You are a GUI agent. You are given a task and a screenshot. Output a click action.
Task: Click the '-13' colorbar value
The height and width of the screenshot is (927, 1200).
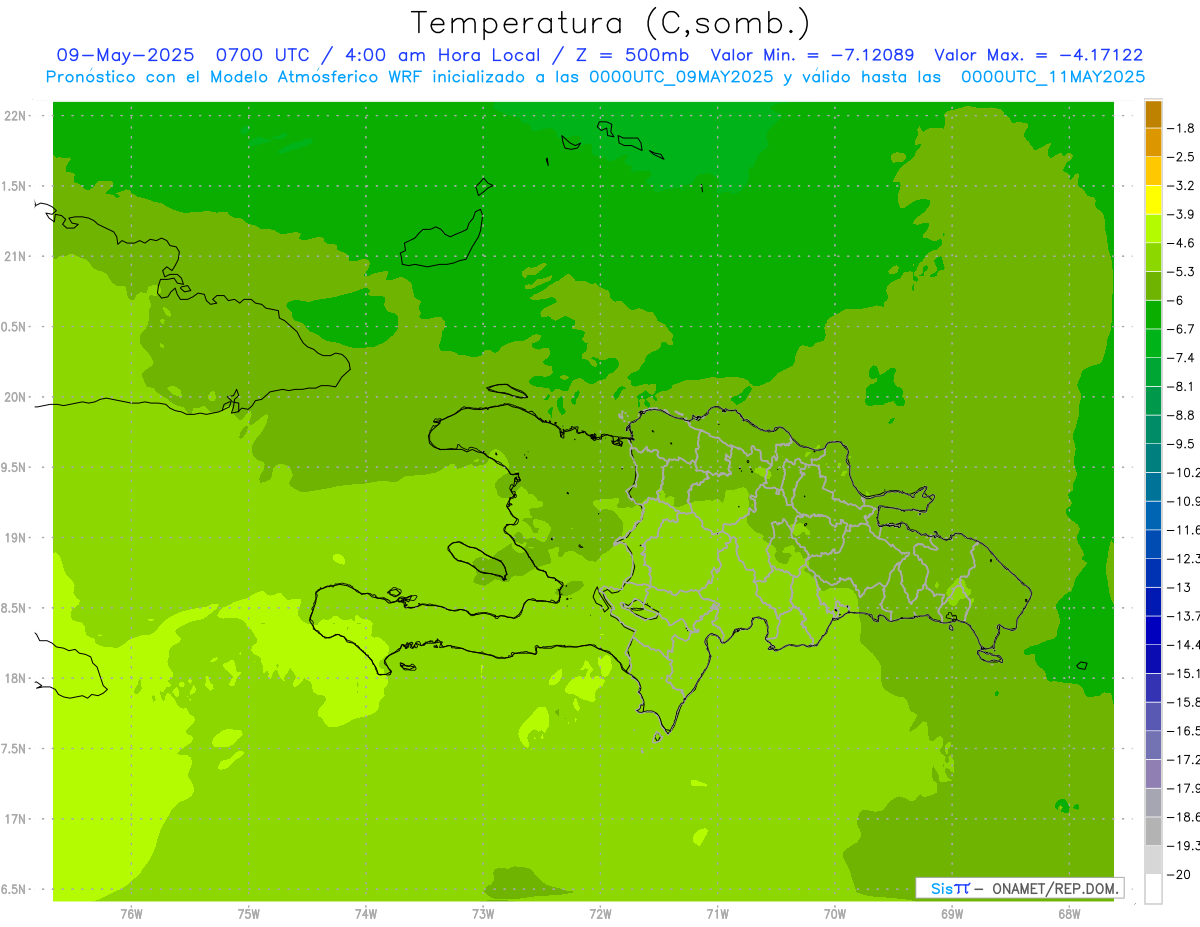coord(1180,587)
